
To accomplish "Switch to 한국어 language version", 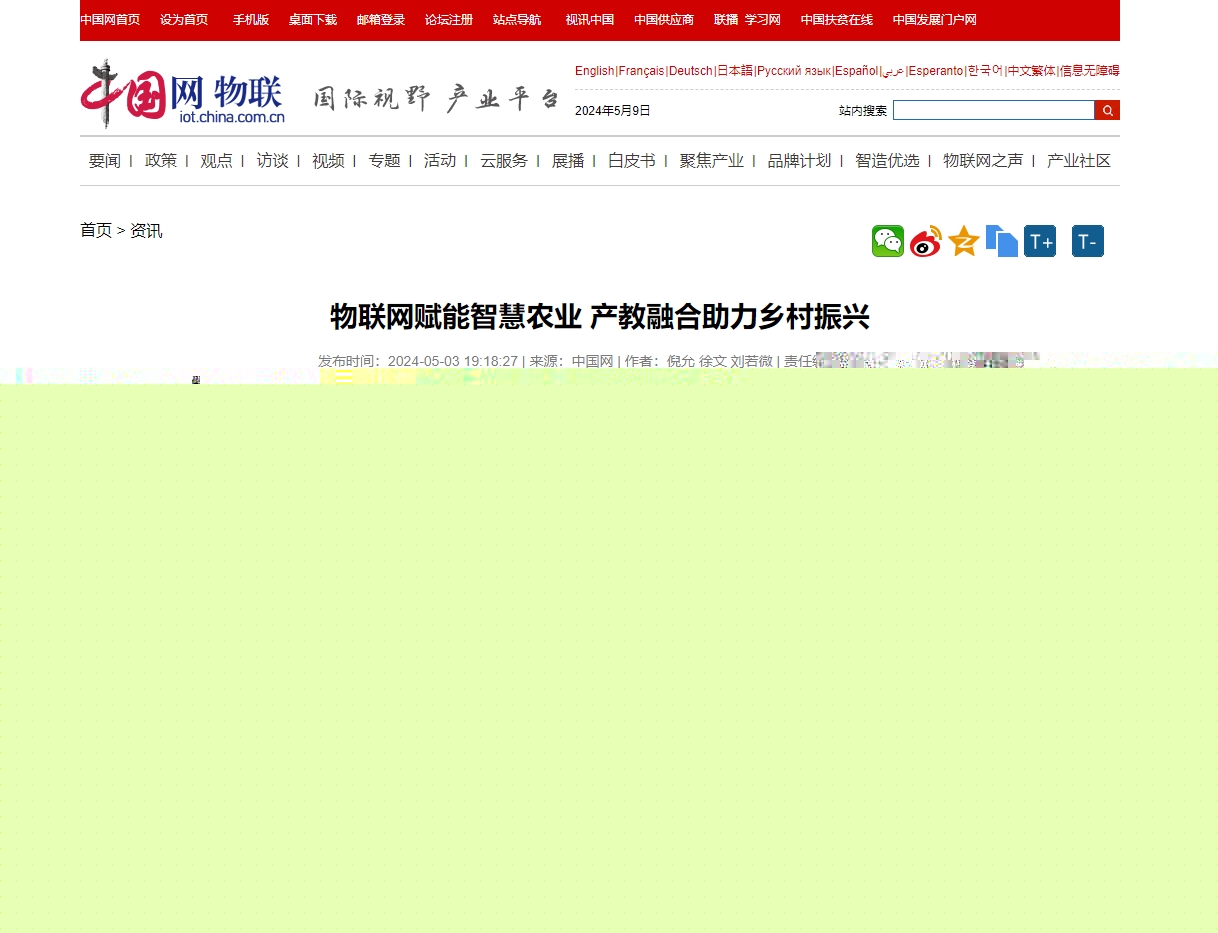I will pyautogui.click(x=985, y=71).
